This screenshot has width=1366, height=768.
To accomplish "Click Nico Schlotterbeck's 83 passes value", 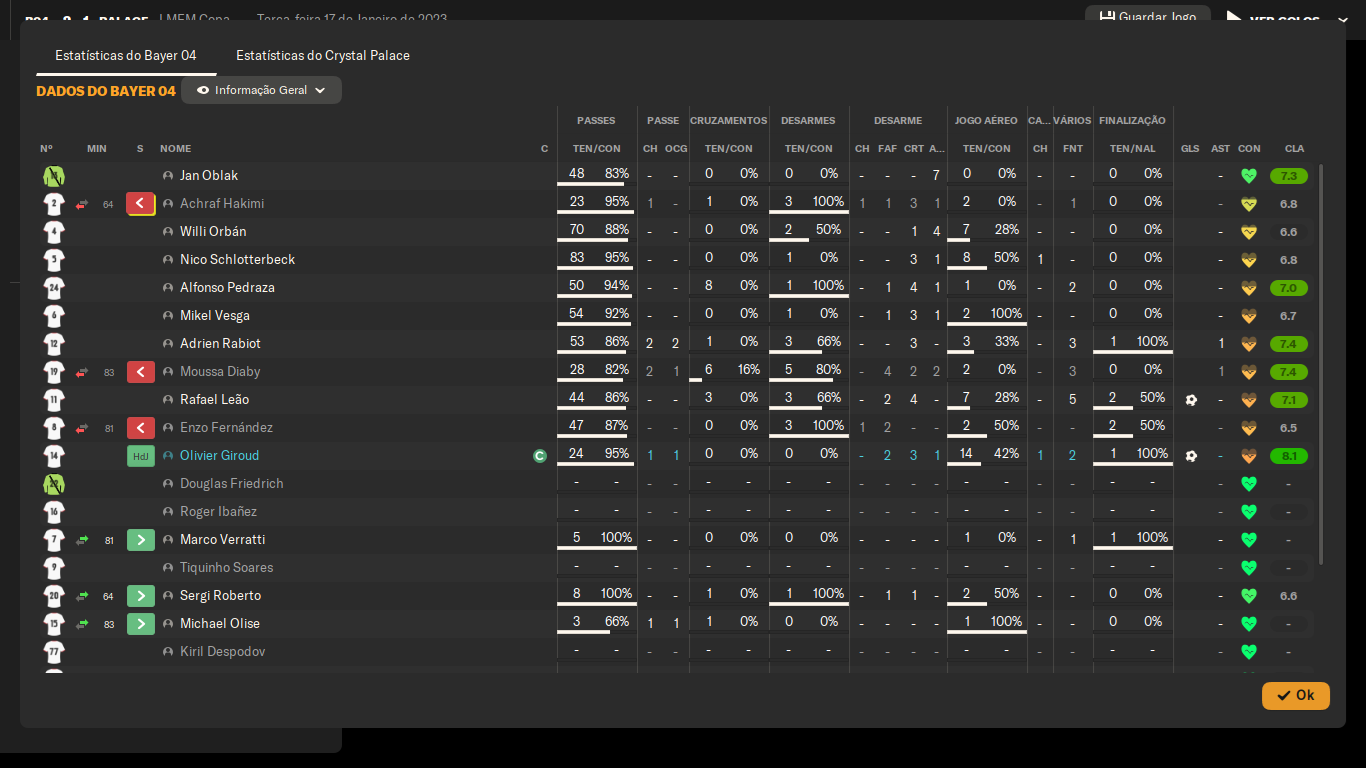I will 576,258.
